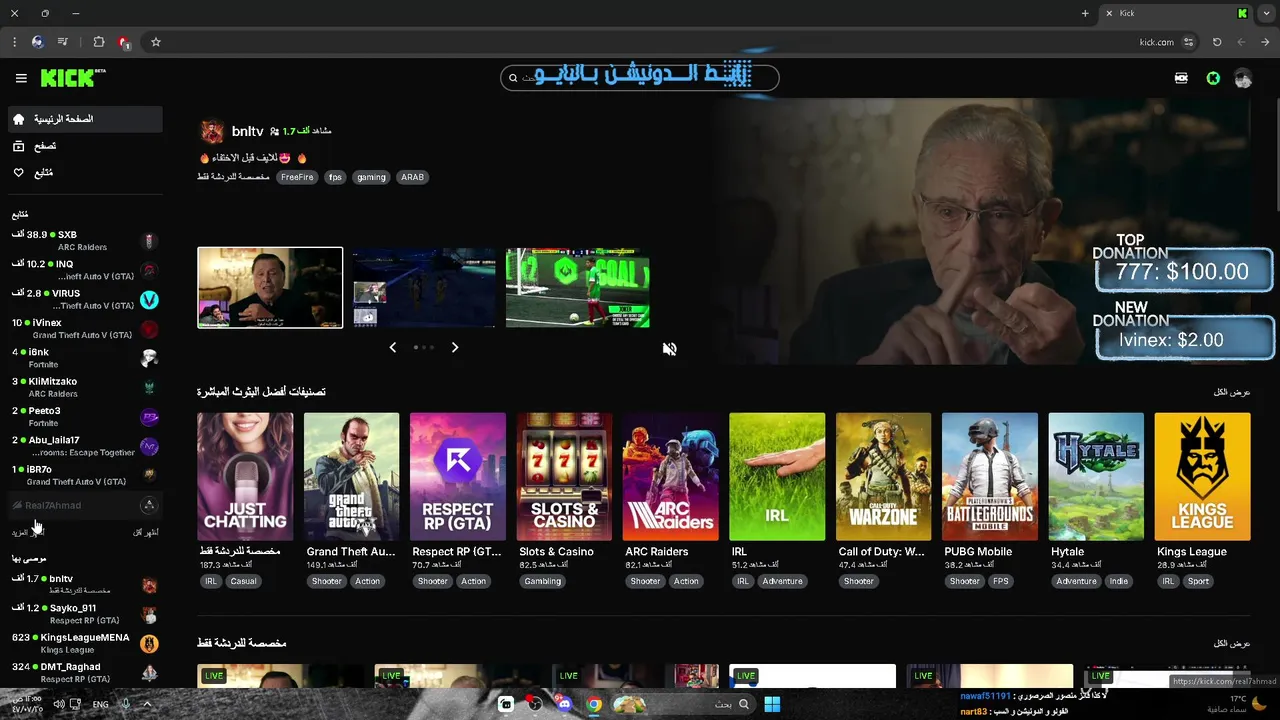Open the hamburger sidebar menu
This screenshot has width=1280, height=720.
(x=21, y=78)
